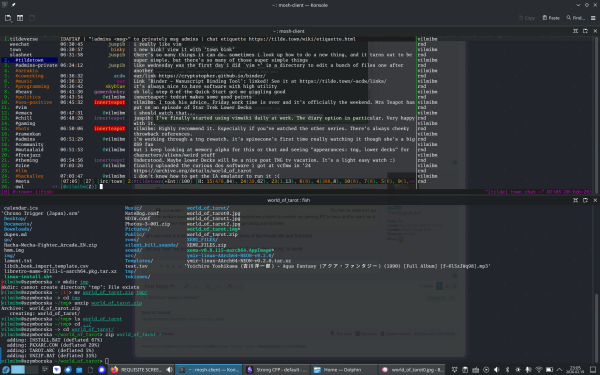Click the Downloads/ directory in listing

18,229
